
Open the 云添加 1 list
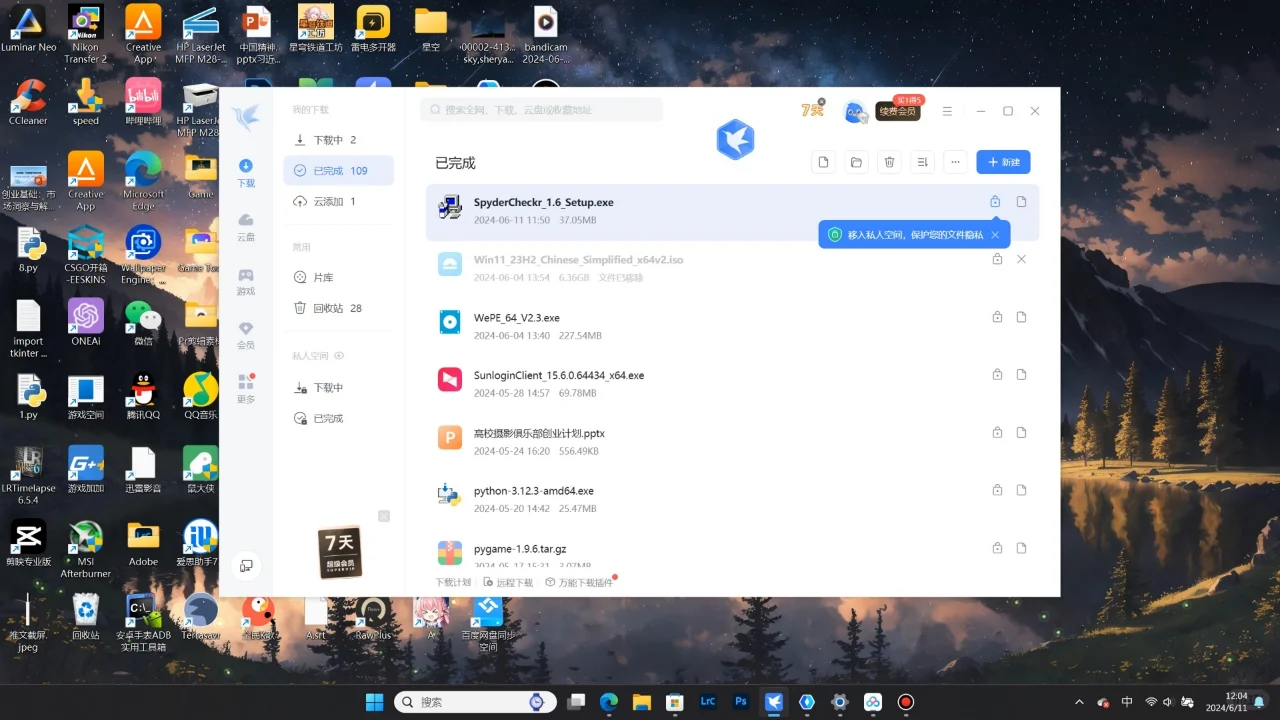(338, 201)
